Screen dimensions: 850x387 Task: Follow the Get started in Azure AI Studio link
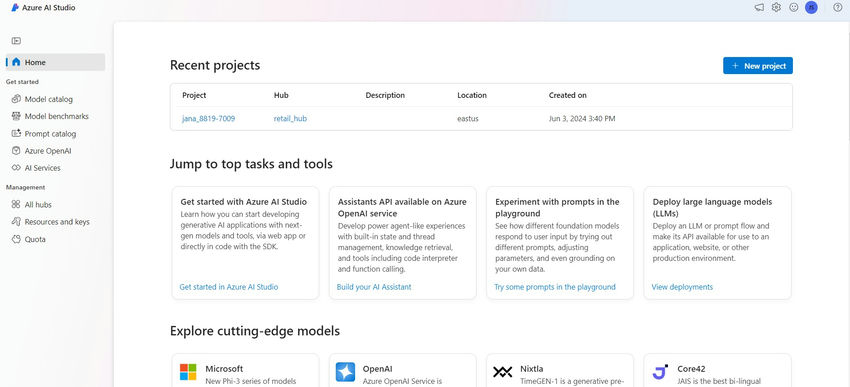click(x=229, y=287)
